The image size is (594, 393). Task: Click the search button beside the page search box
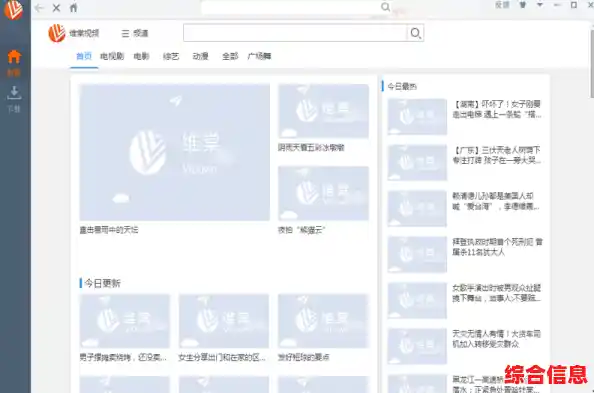pos(416,33)
